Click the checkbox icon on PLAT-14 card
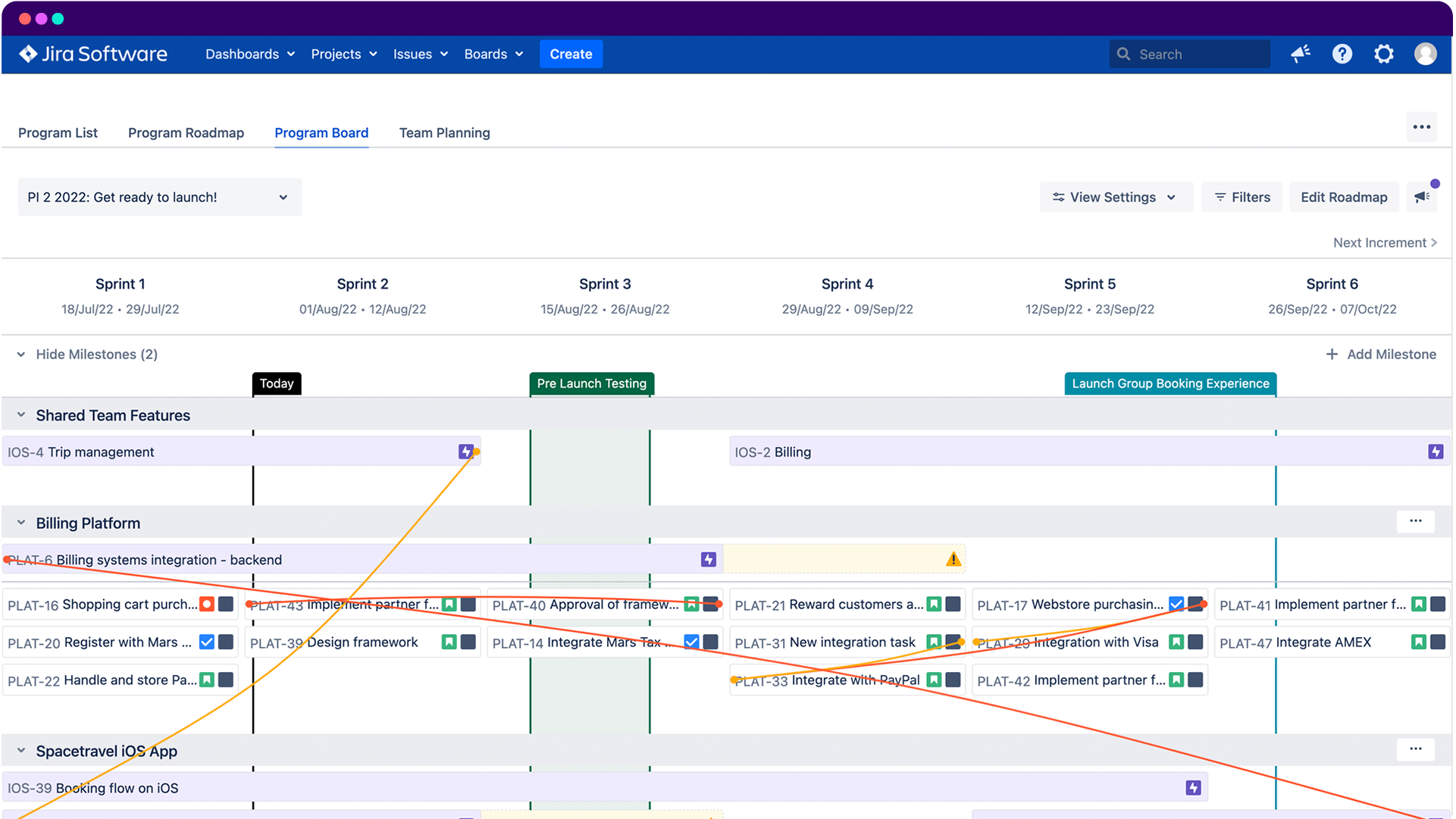The width and height of the screenshot is (1456, 819). click(690, 642)
